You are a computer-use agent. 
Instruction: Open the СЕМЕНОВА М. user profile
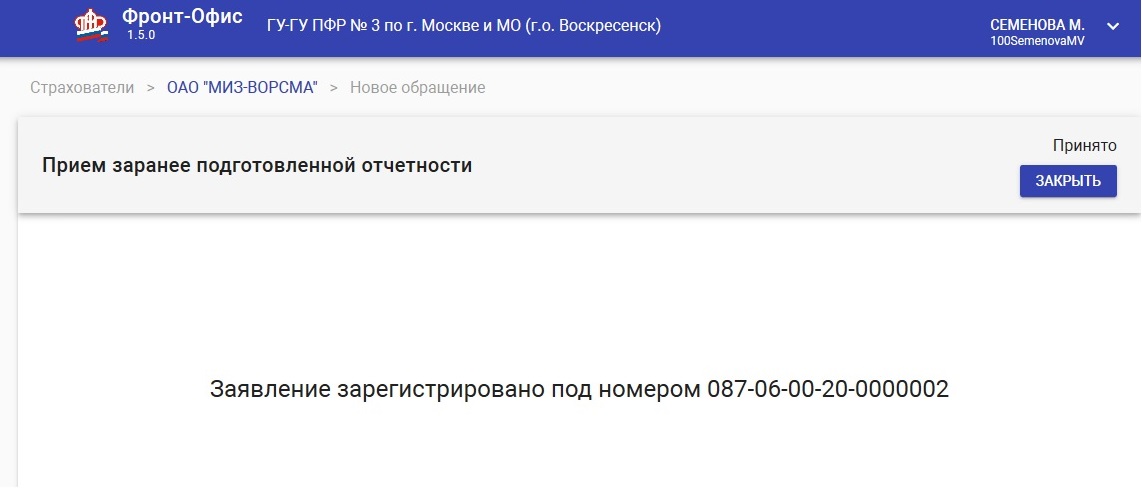point(1037,25)
